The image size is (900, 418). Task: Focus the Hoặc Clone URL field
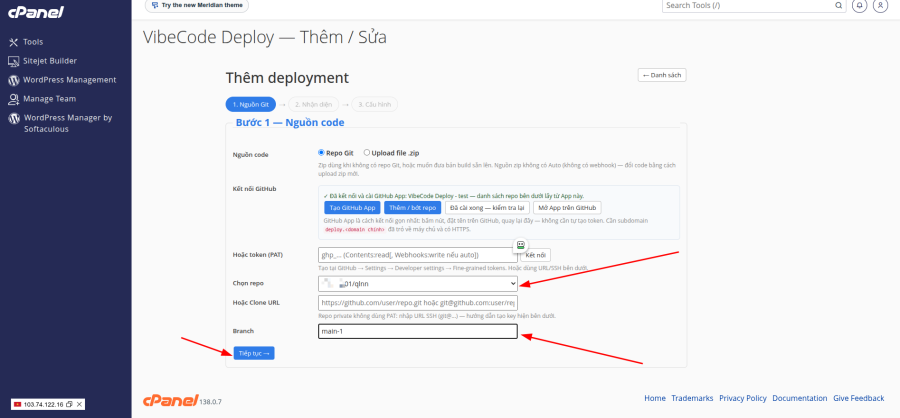pyautogui.click(x=418, y=303)
